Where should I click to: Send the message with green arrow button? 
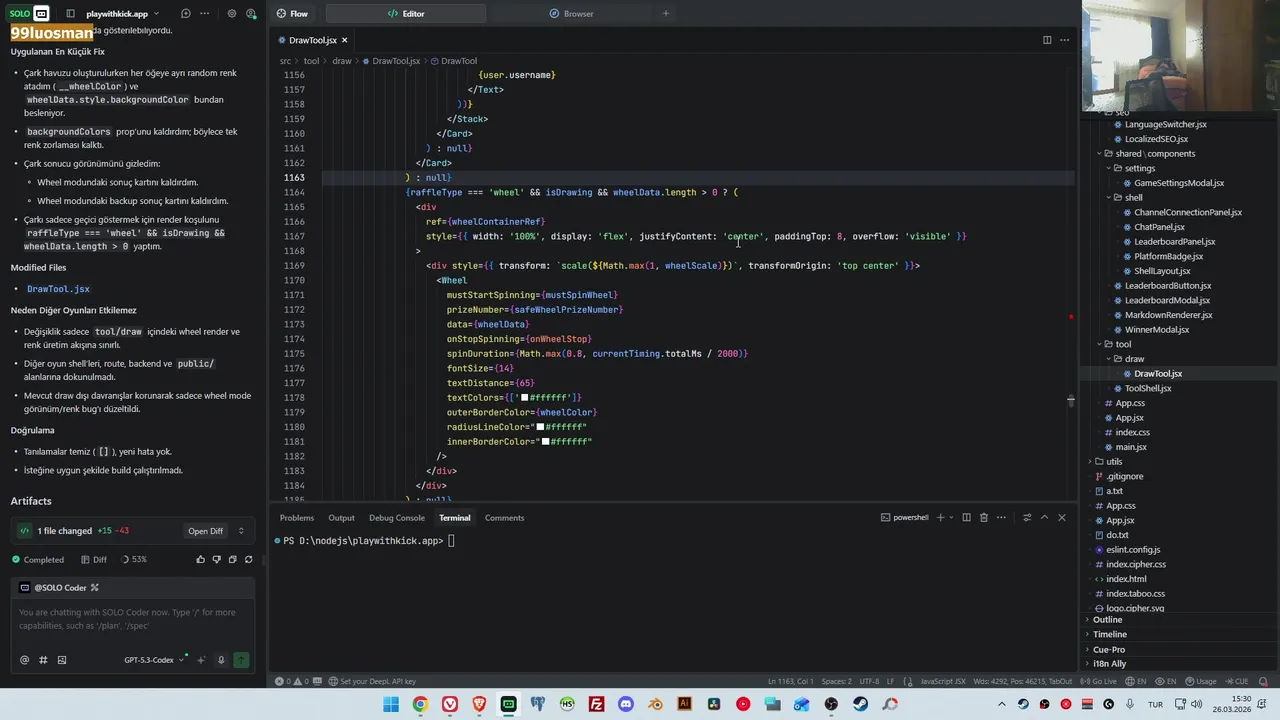click(241, 660)
